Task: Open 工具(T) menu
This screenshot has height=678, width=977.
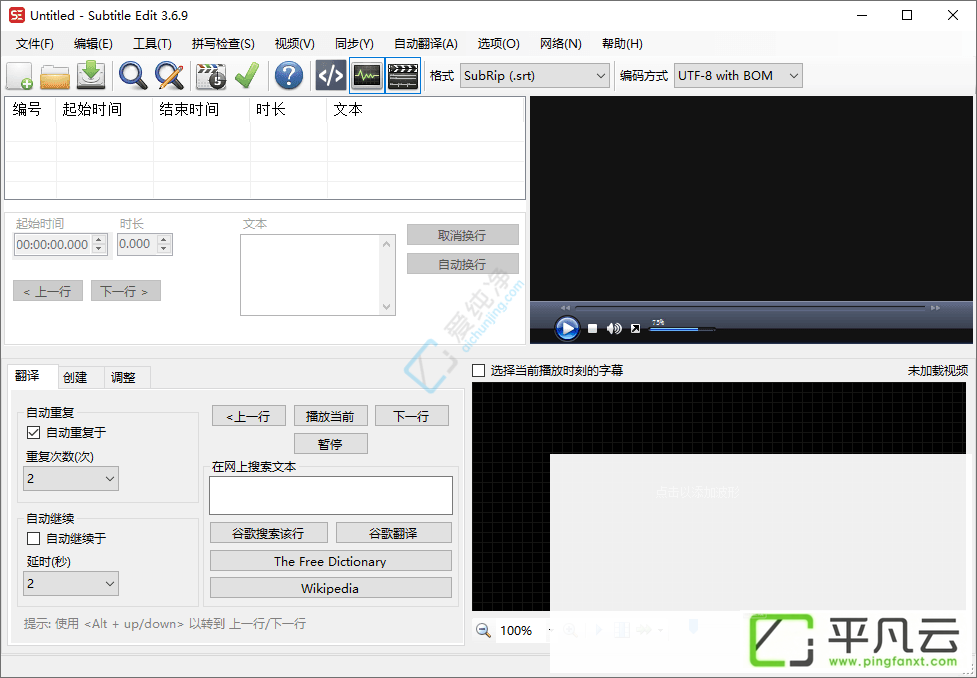Action: [152, 44]
